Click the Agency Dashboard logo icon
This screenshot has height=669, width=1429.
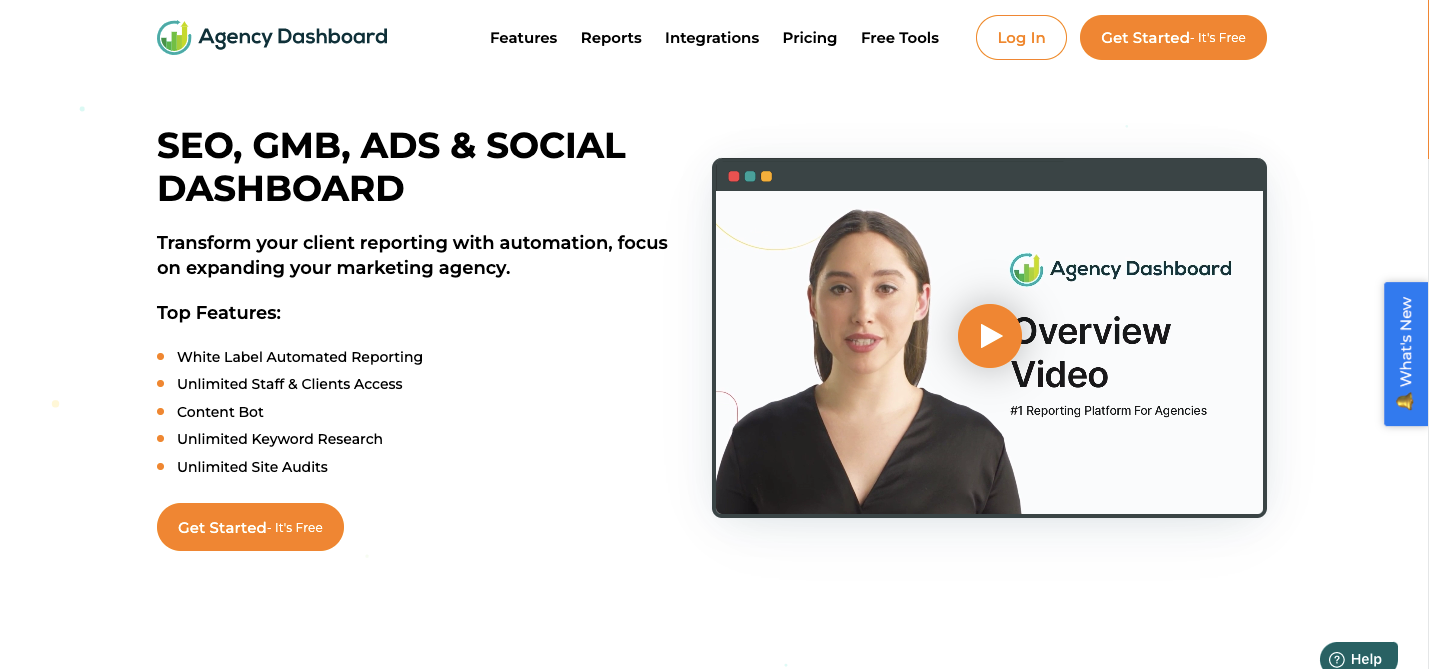[174, 38]
